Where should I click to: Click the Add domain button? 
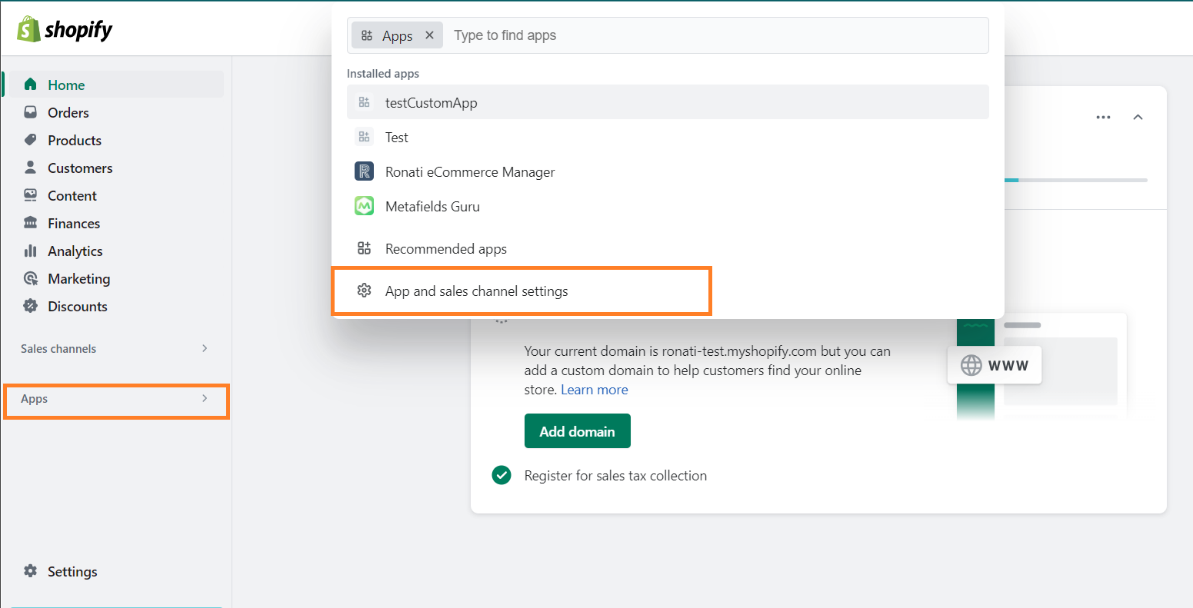coord(577,431)
